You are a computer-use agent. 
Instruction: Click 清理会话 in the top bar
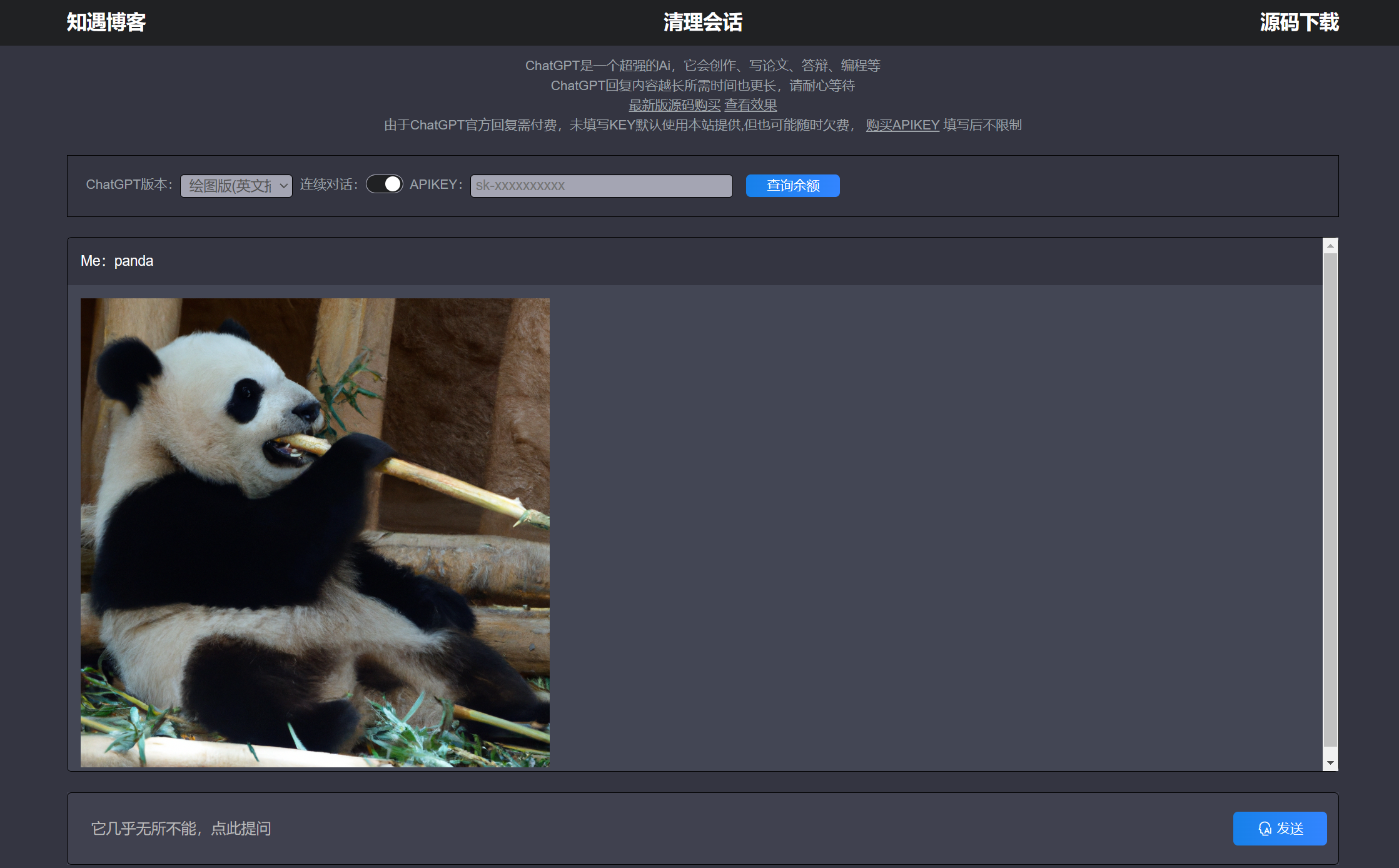tap(702, 23)
